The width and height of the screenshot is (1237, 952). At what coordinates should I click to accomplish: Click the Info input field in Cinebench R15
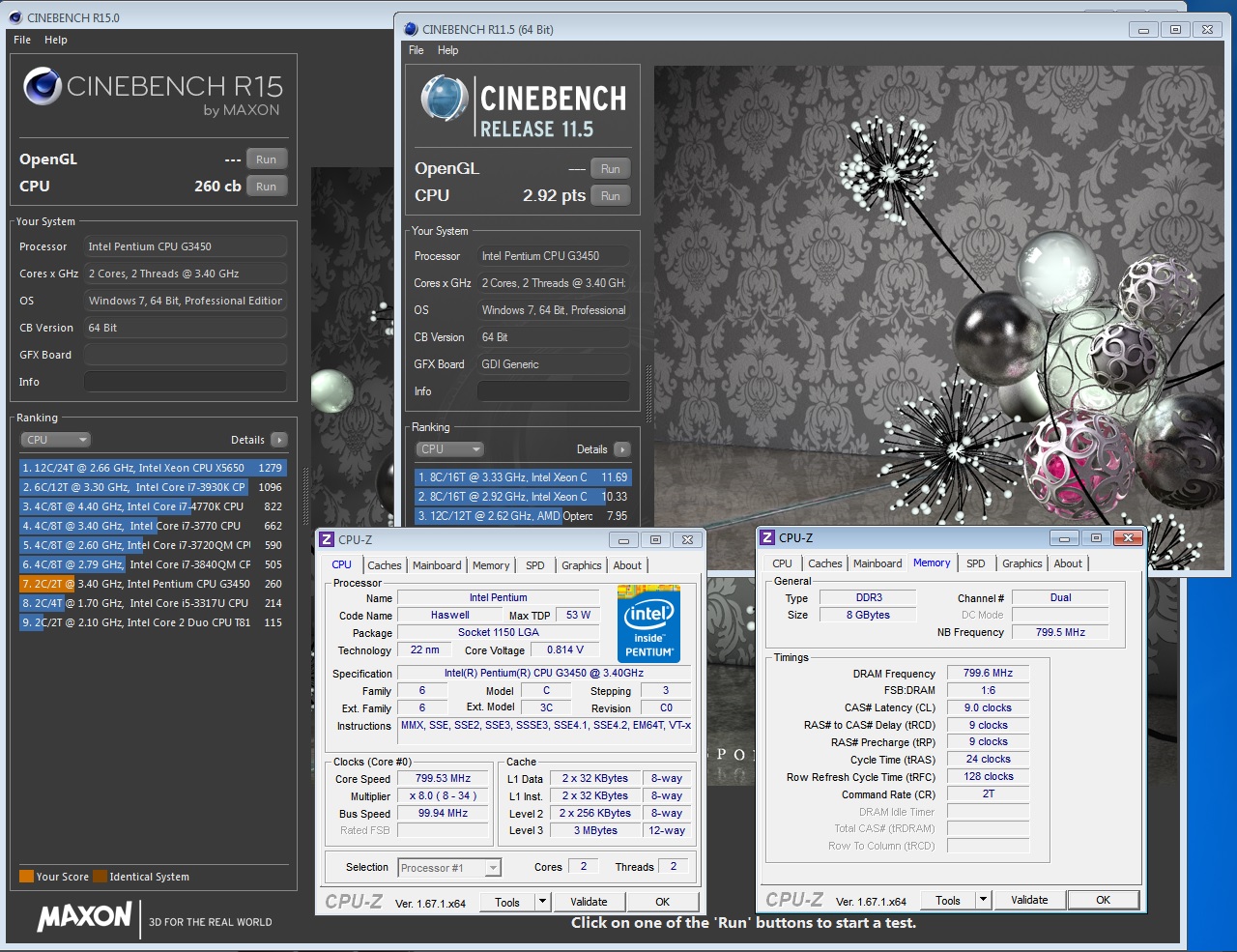(186, 382)
